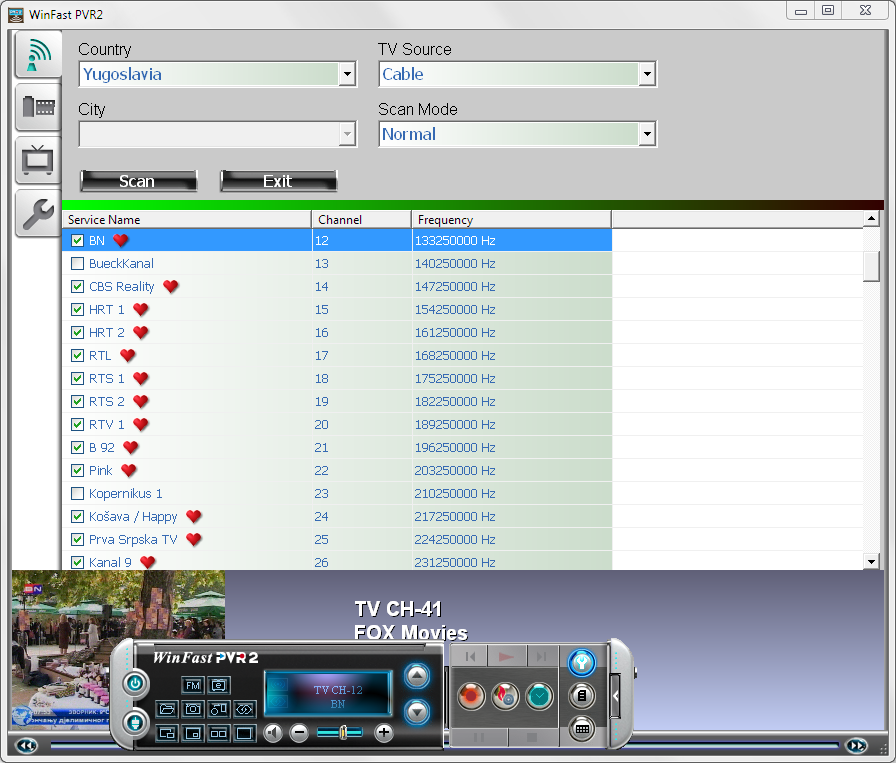Open the wrench settings tab
The image size is (896, 763).
coord(38,212)
